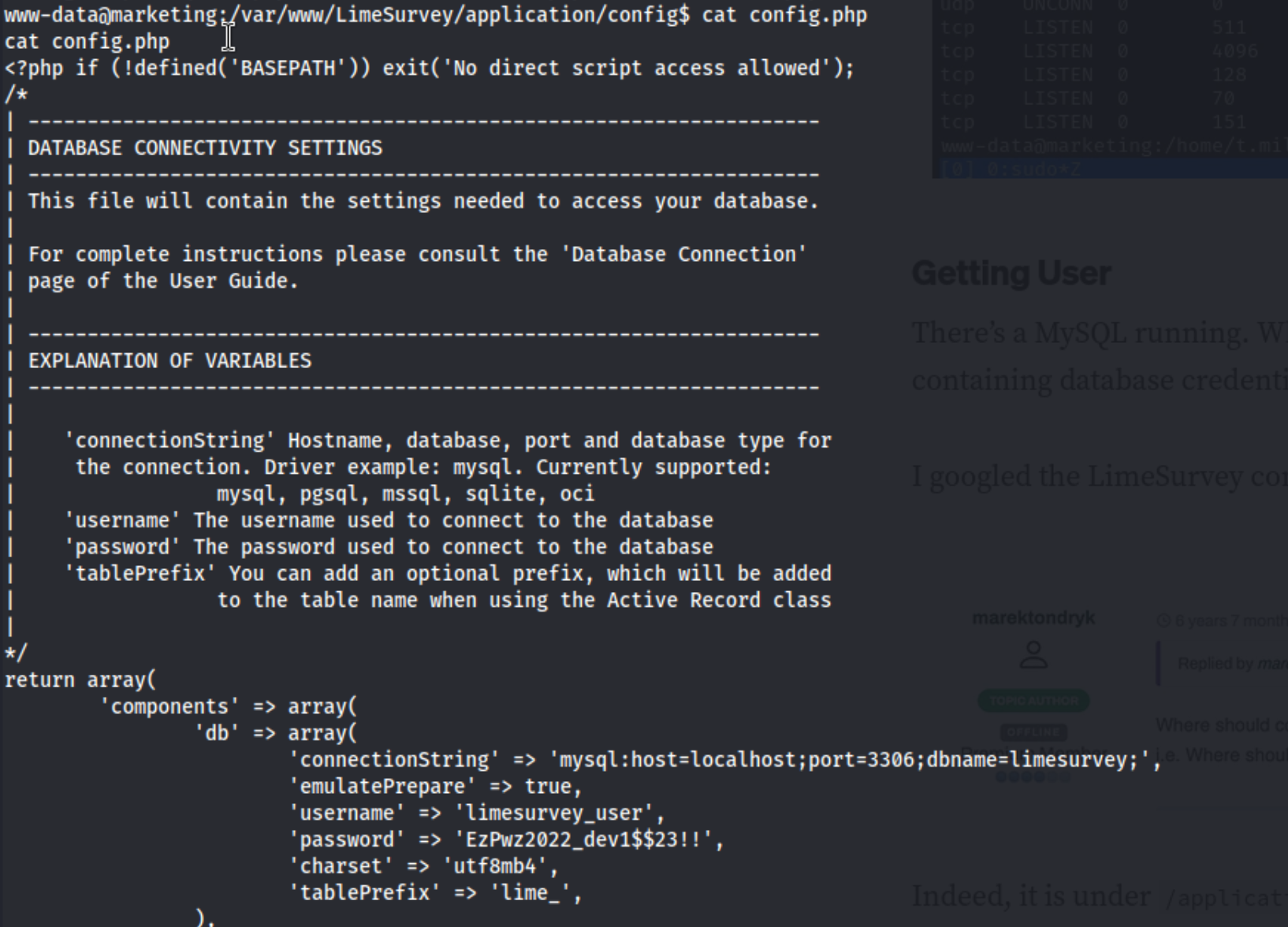Click 'marektondryk' author name in background forum
Image resolution: width=1288 pixels, height=927 pixels.
[1033, 618]
